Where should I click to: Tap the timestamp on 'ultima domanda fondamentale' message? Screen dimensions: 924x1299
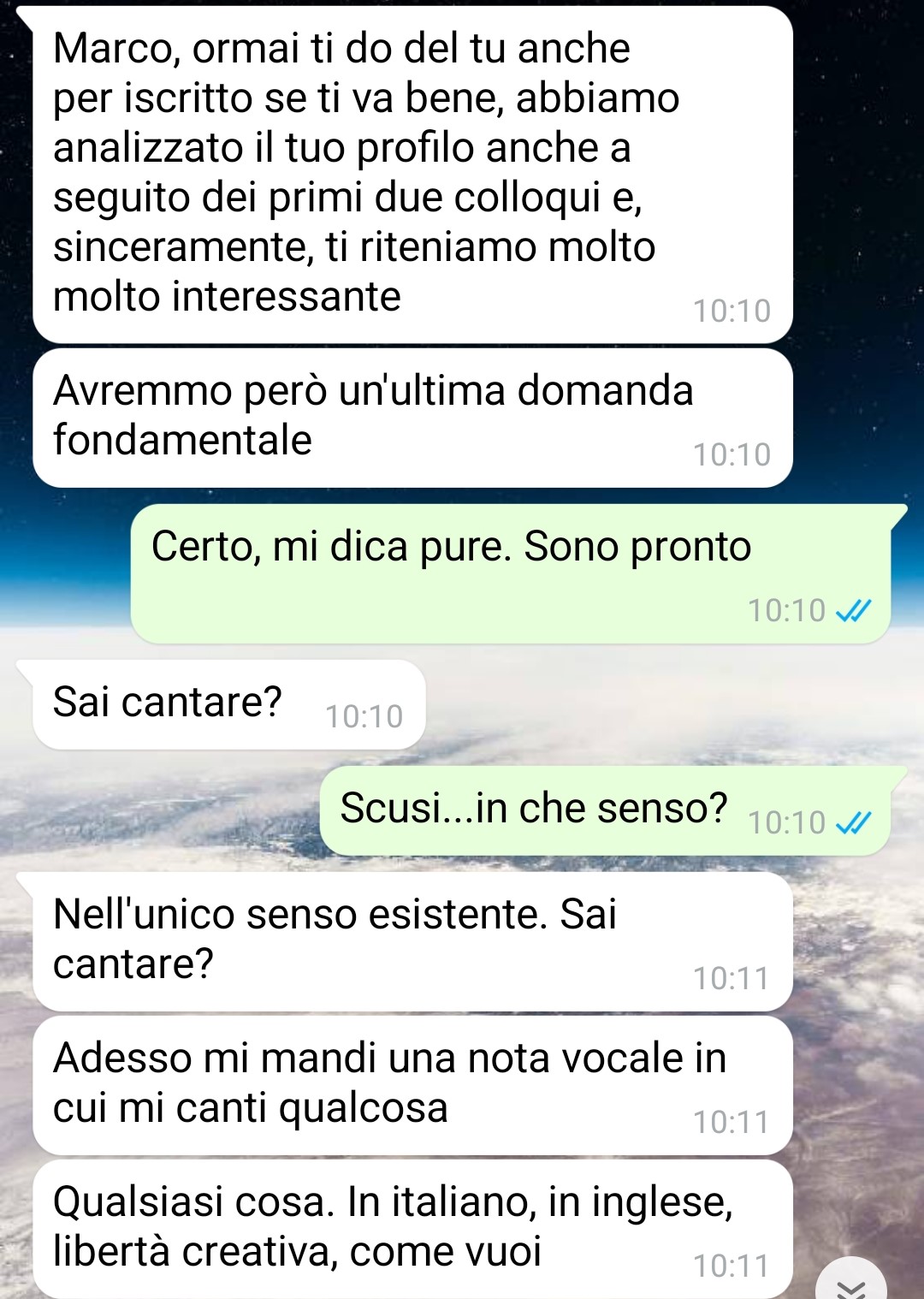coord(731,455)
